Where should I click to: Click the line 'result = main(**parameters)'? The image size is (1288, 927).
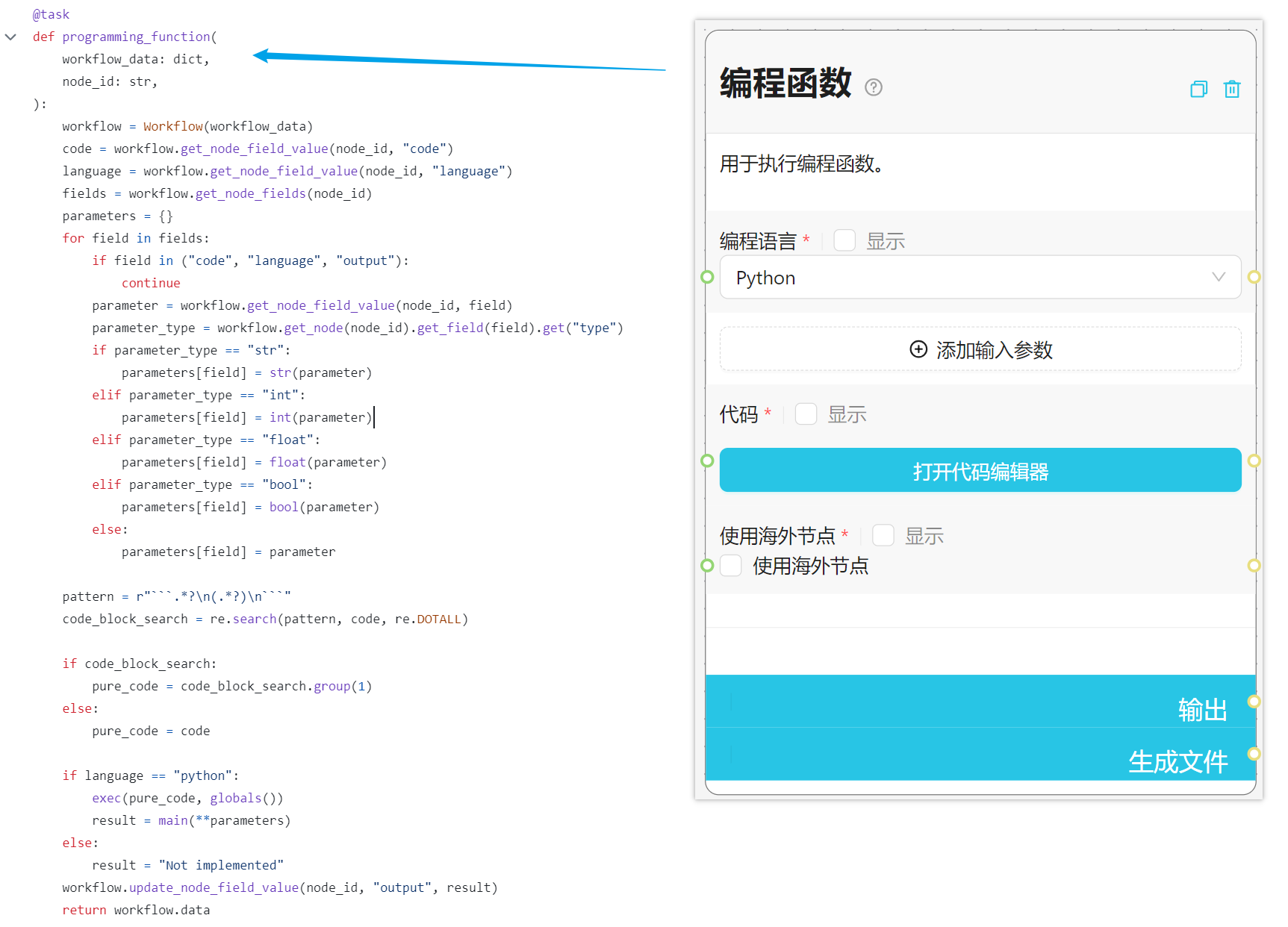pos(191,820)
